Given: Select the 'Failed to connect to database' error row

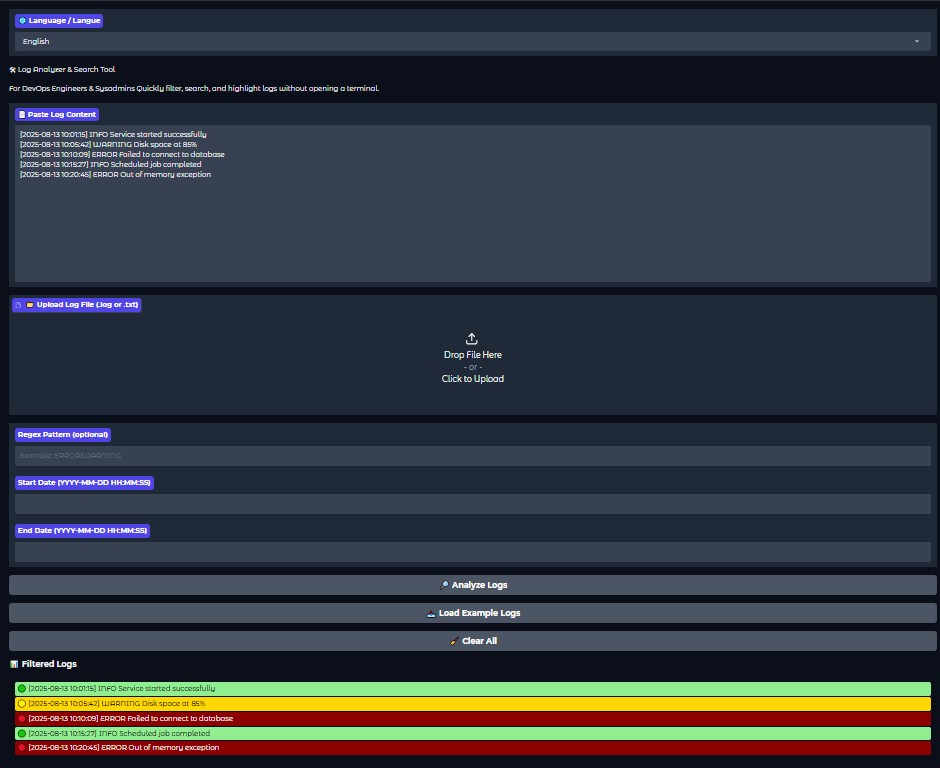Looking at the screenshot, I should pyautogui.click(x=472, y=719).
